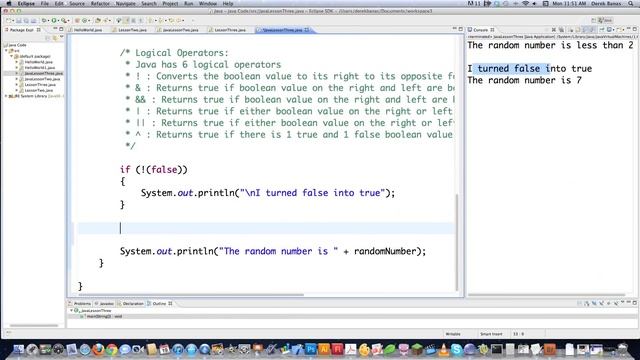Click the New Java Class toolbar icon

(x=84, y=20)
